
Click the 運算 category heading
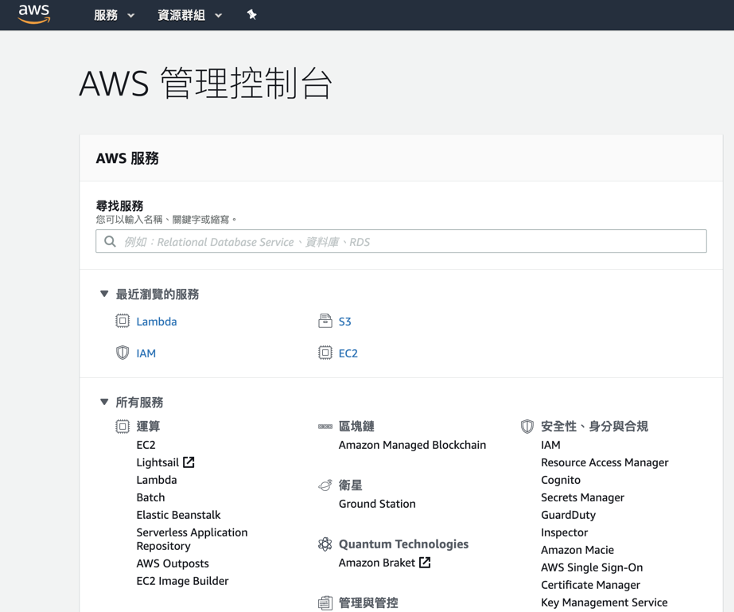(148, 426)
